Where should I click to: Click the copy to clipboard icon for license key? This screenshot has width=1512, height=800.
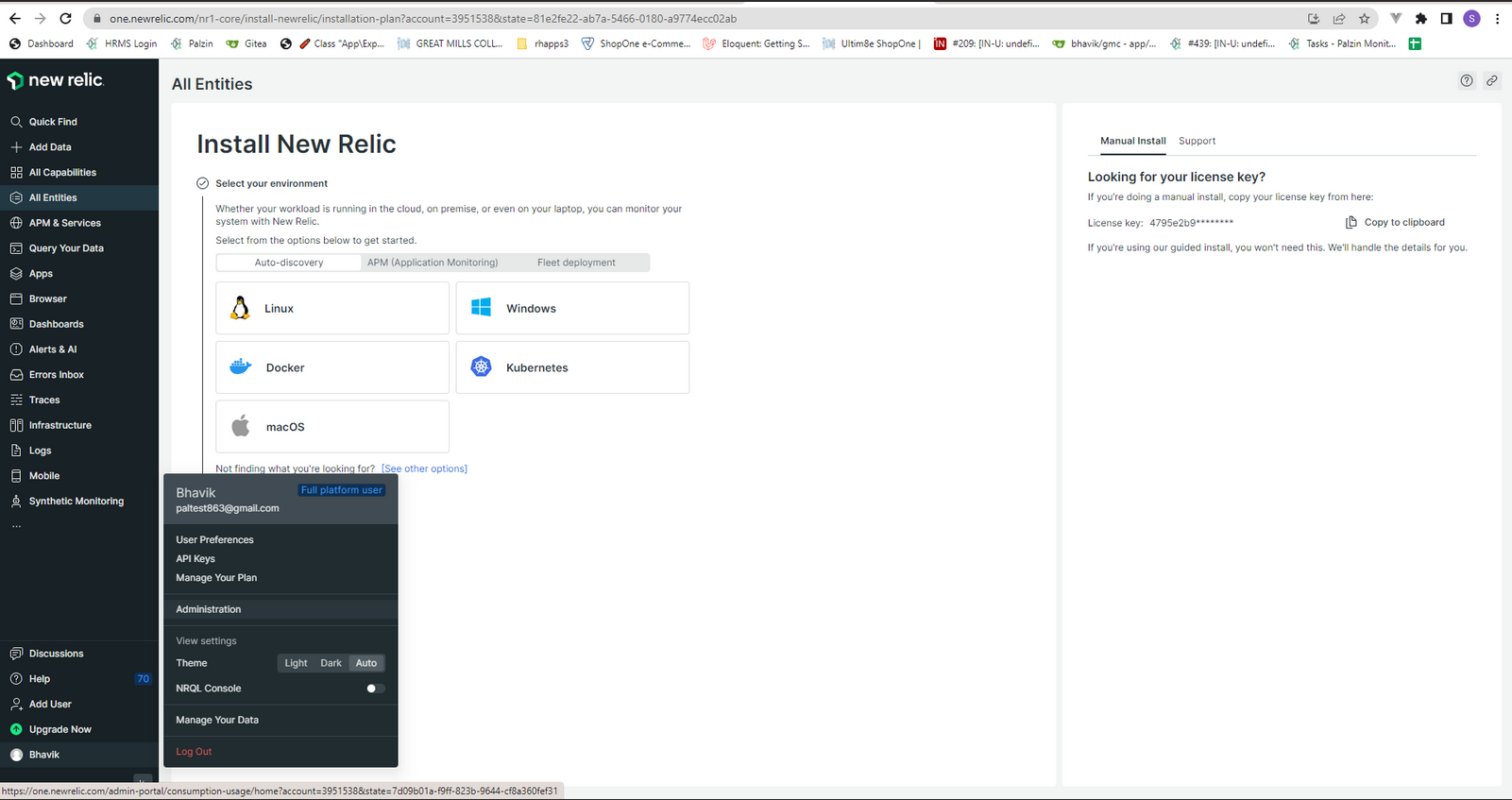[x=1351, y=223]
